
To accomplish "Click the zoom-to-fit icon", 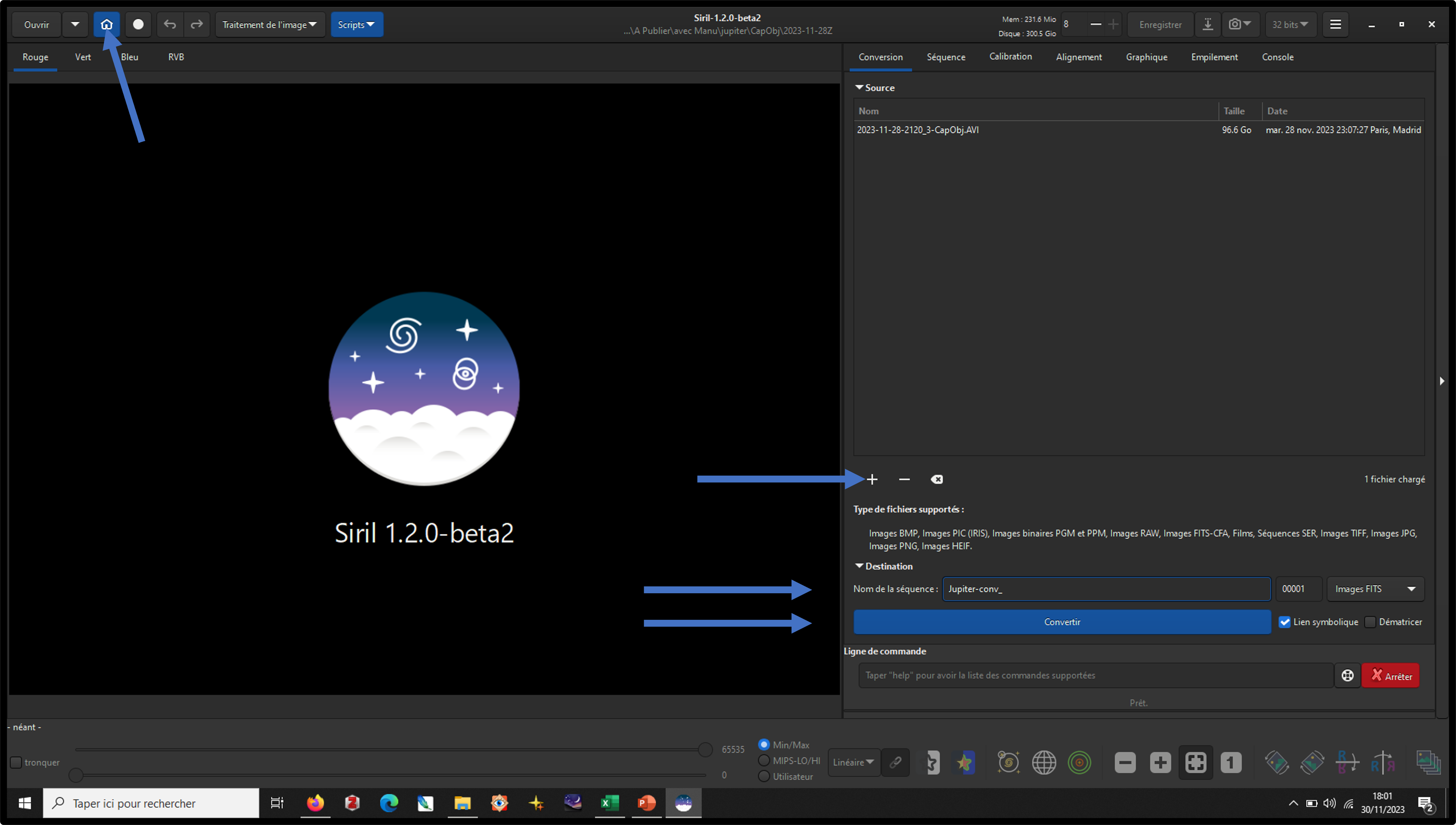I will coord(1195,763).
